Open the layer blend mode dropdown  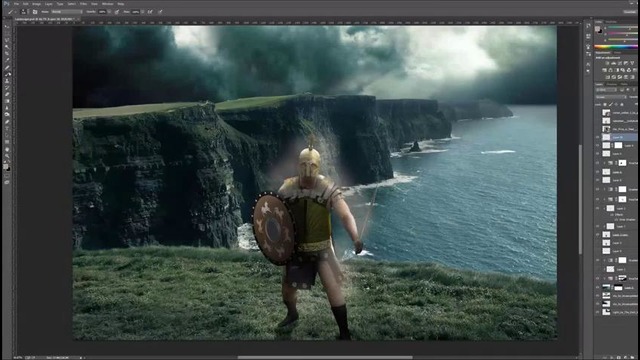[611, 97]
